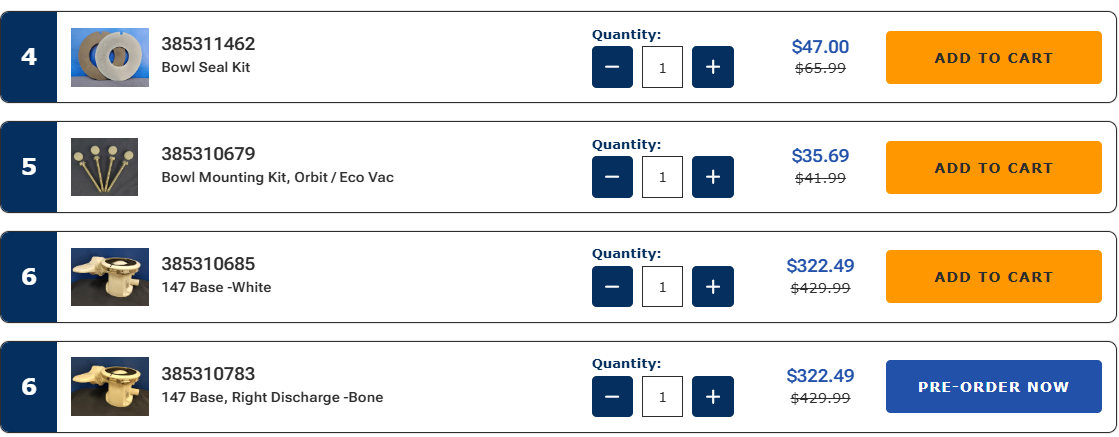Increase quantity for 147 Base White
Image resolution: width=1119 pixels, height=437 pixels.
712,287
